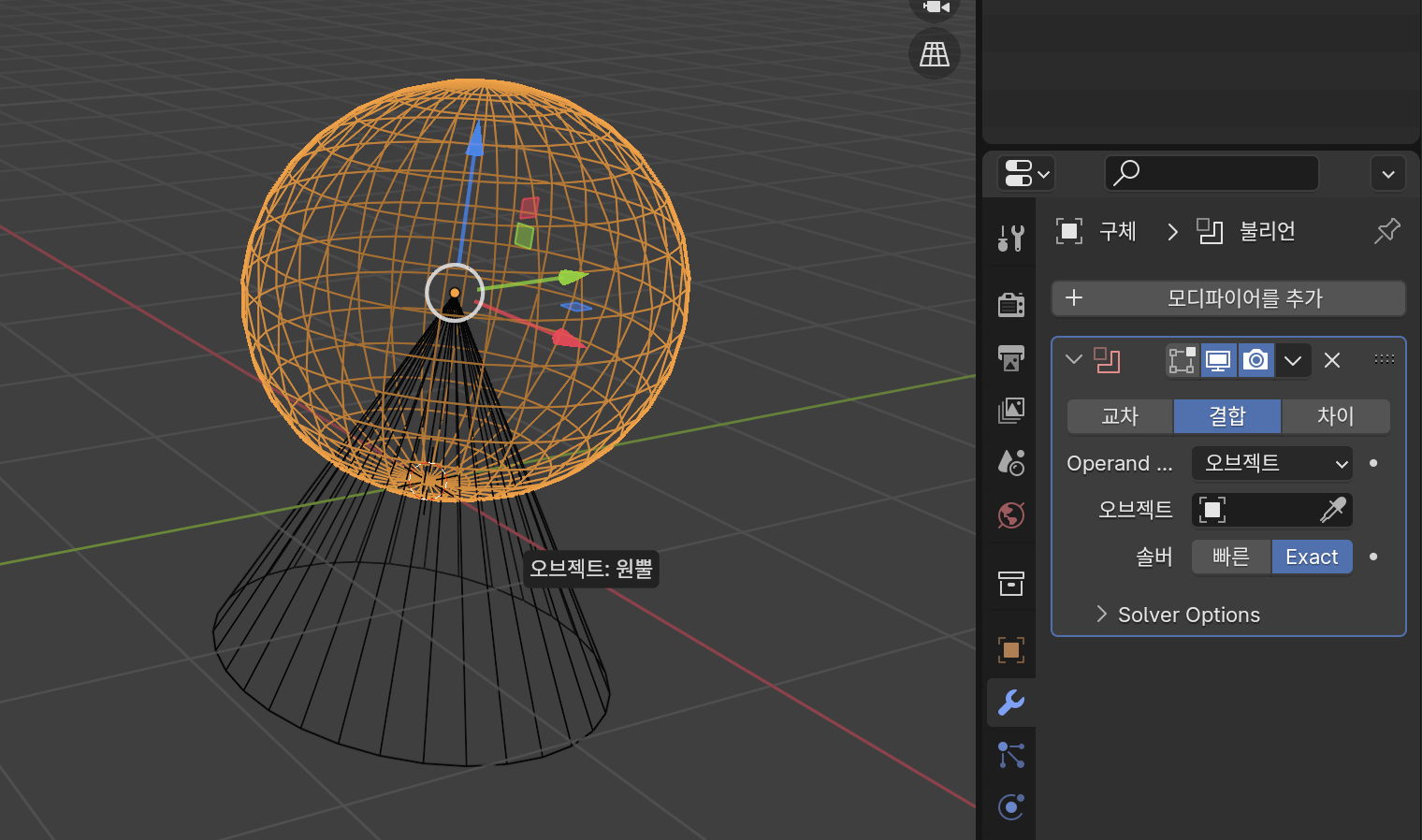Image resolution: width=1422 pixels, height=840 pixels.
Task: Open the Object properties tab
Action: [x=1011, y=650]
